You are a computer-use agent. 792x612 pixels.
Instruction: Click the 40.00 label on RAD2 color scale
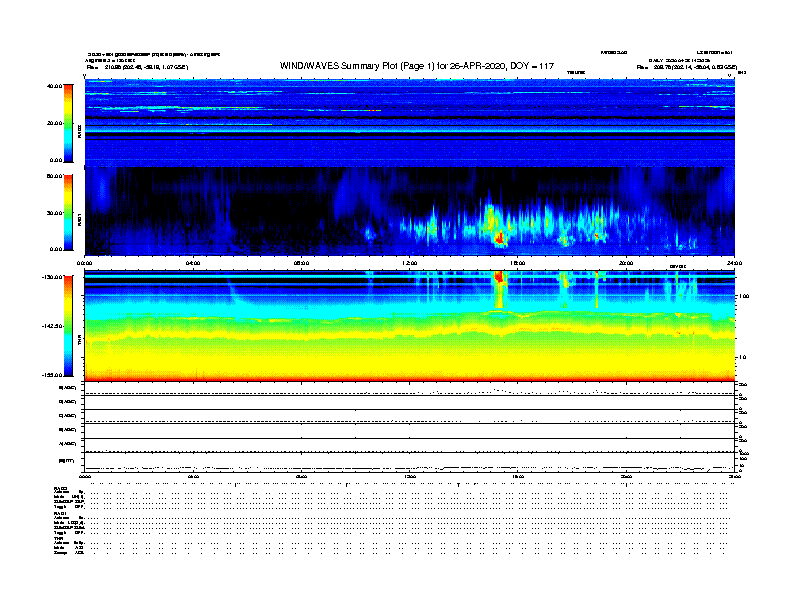[54, 86]
